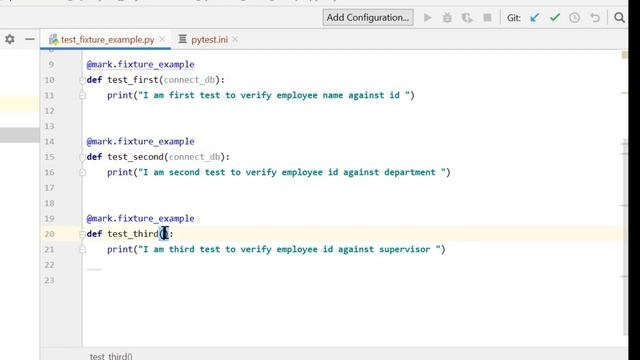Click yellow warning indicator at top of scrollbar
Viewport: 640px width, 360px height.
624,55
